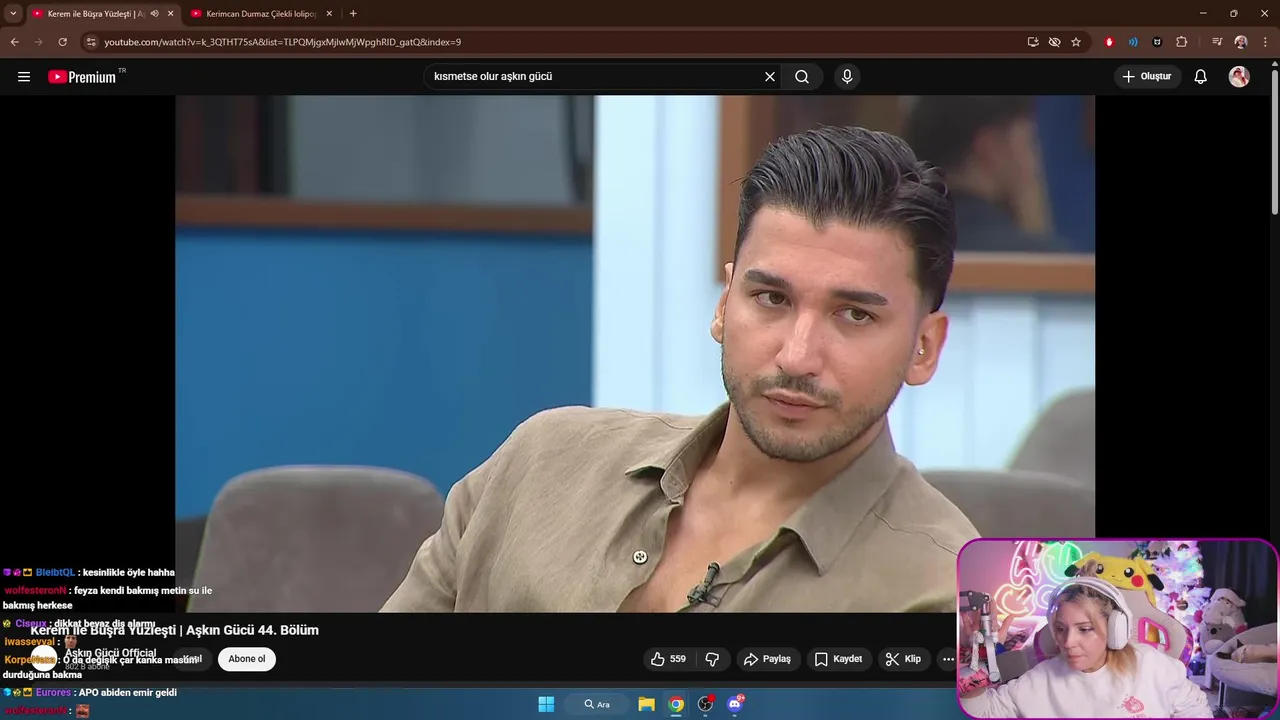This screenshot has height=720, width=1280.
Task: Reload the current page
Action: click(x=62, y=42)
